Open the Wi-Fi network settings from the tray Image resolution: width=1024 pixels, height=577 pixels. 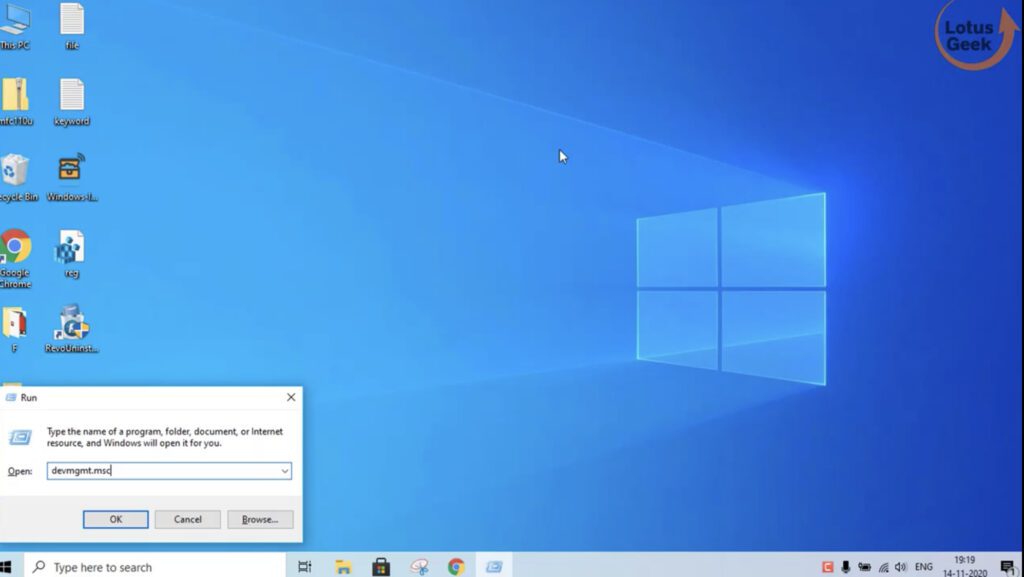[885, 566]
